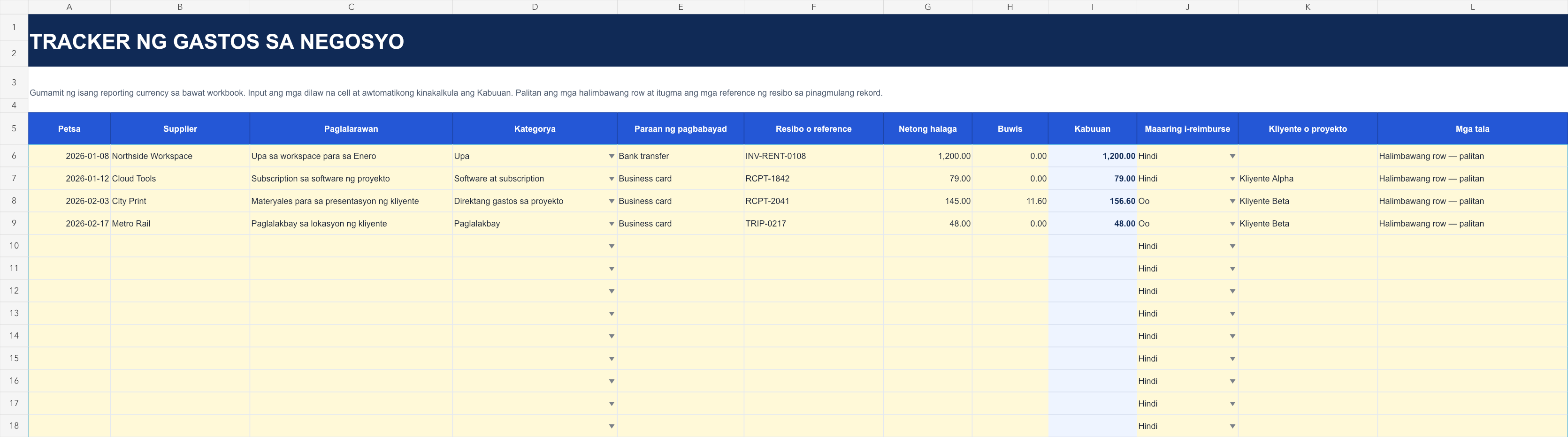Open reimburse dropdown in City Print row
The image size is (1568, 437).
click(x=1232, y=201)
